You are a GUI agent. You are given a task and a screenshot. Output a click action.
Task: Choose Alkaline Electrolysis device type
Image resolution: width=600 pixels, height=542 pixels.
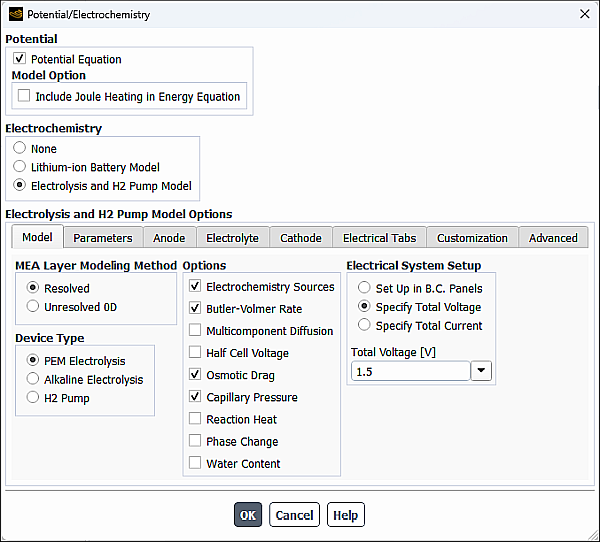pyautogui.click(x=33, y=379)
